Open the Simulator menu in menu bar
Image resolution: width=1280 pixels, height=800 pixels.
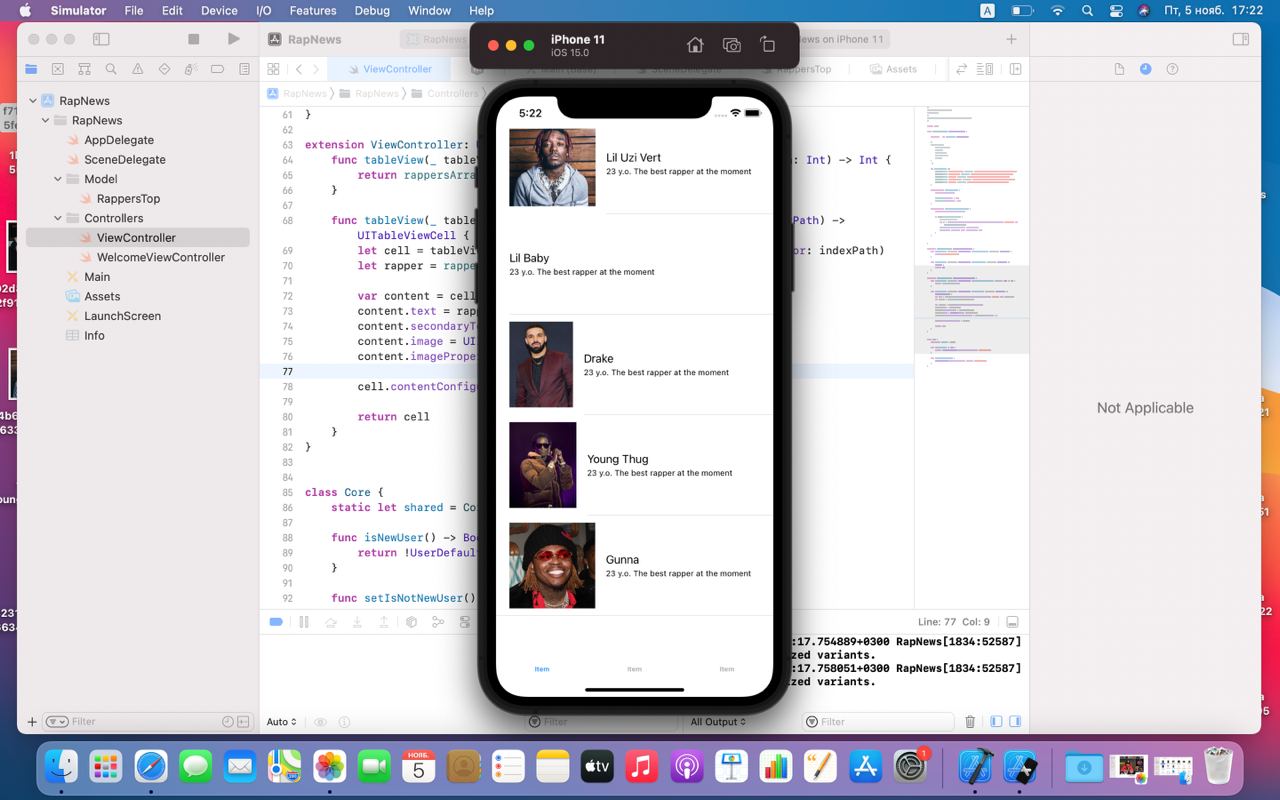pyautogui.click(x=78, y=11)
